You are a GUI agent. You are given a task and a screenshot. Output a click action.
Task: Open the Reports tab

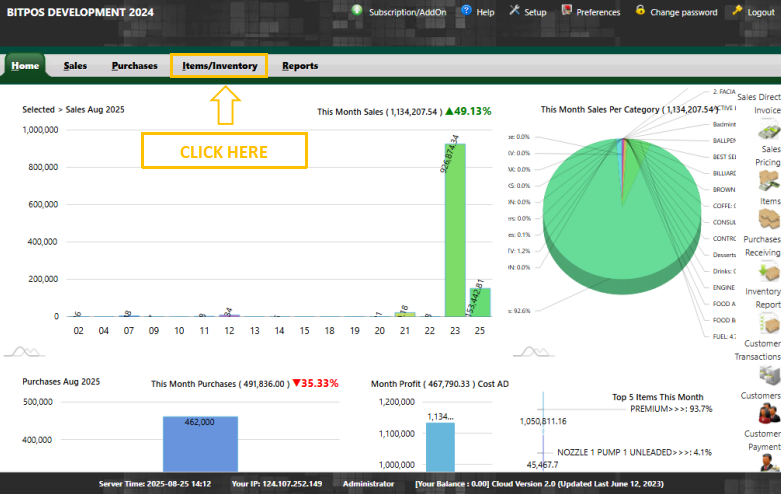[x=300, y=66]
